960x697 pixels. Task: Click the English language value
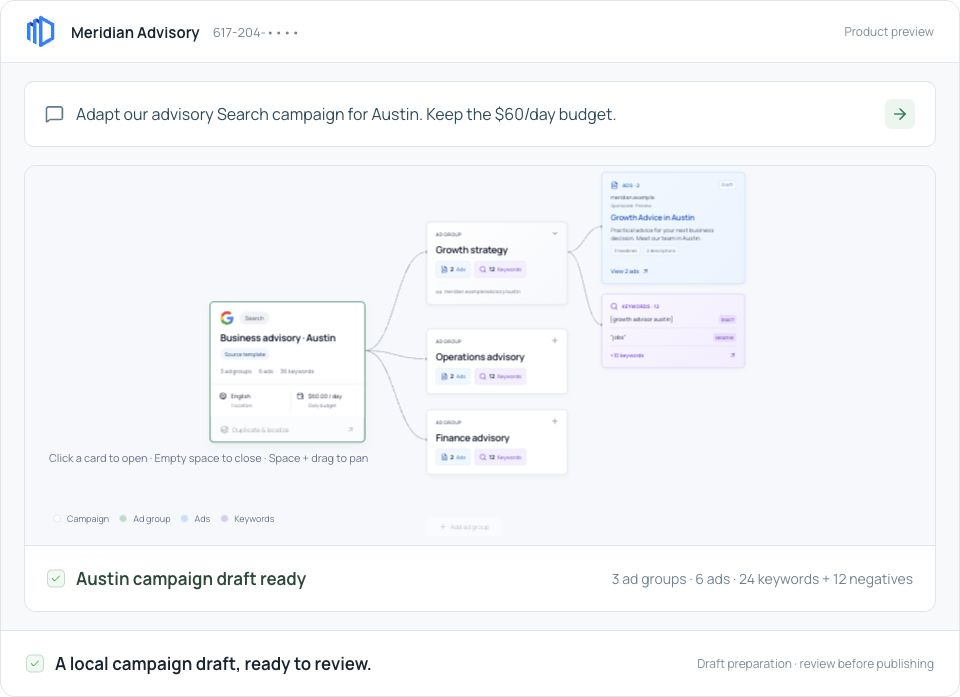(241, 396)
